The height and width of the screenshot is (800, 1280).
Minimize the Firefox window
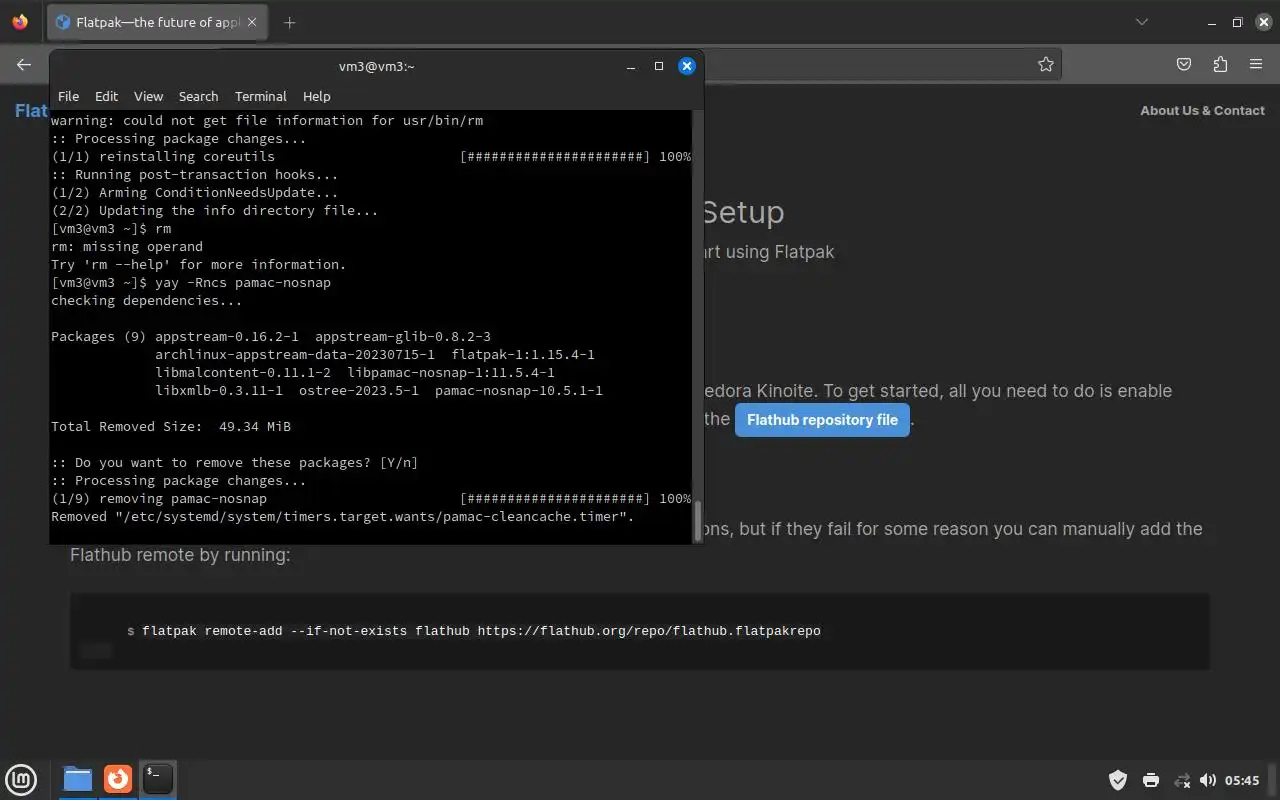point(1212,22)
